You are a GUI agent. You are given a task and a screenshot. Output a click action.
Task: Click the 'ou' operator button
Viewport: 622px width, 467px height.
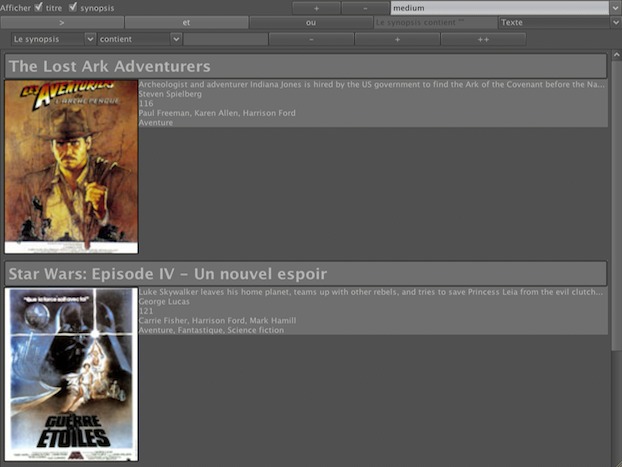pos(311,23)
